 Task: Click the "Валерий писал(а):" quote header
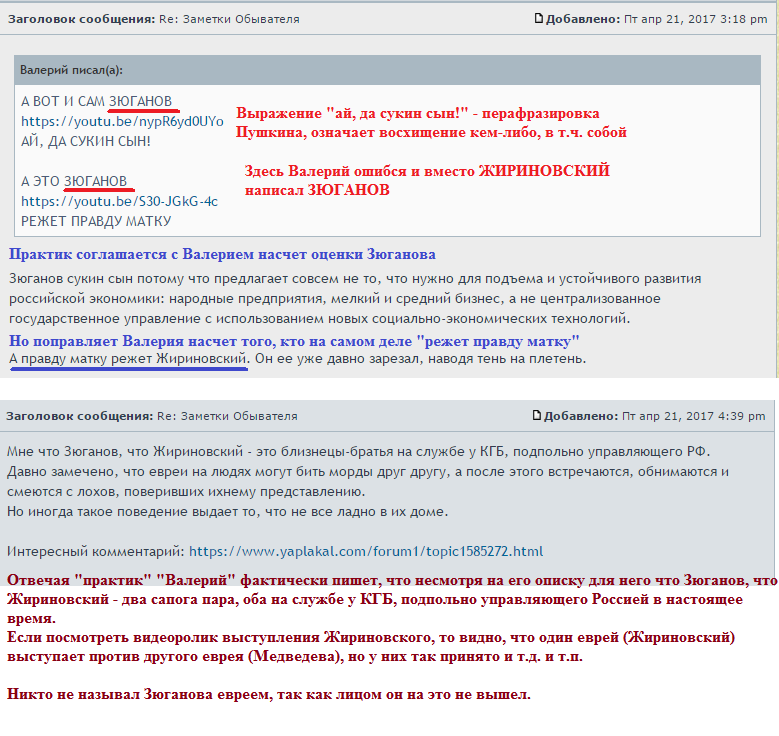point(388,70)
